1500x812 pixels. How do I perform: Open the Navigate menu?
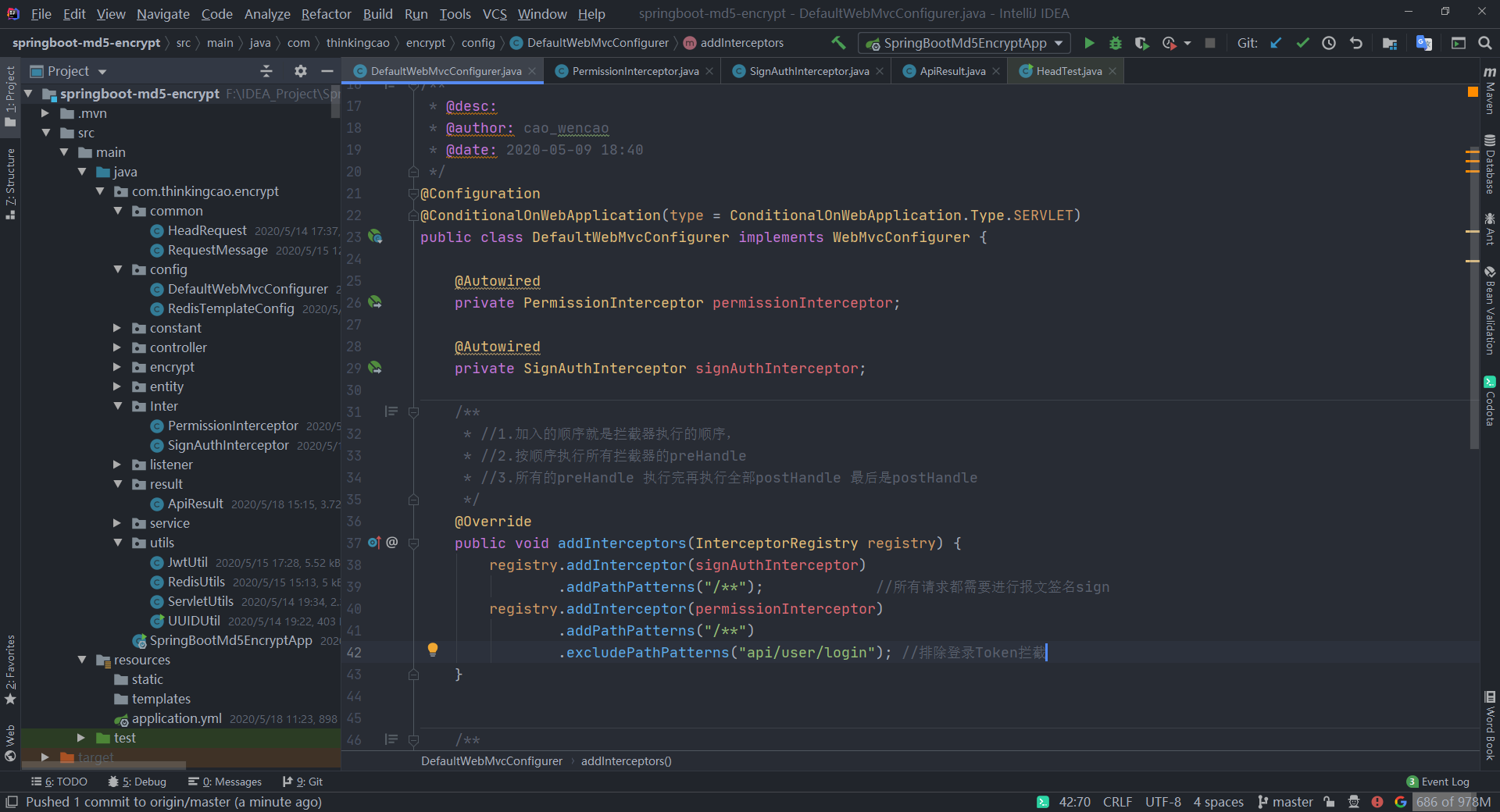[x=162, y=14]
